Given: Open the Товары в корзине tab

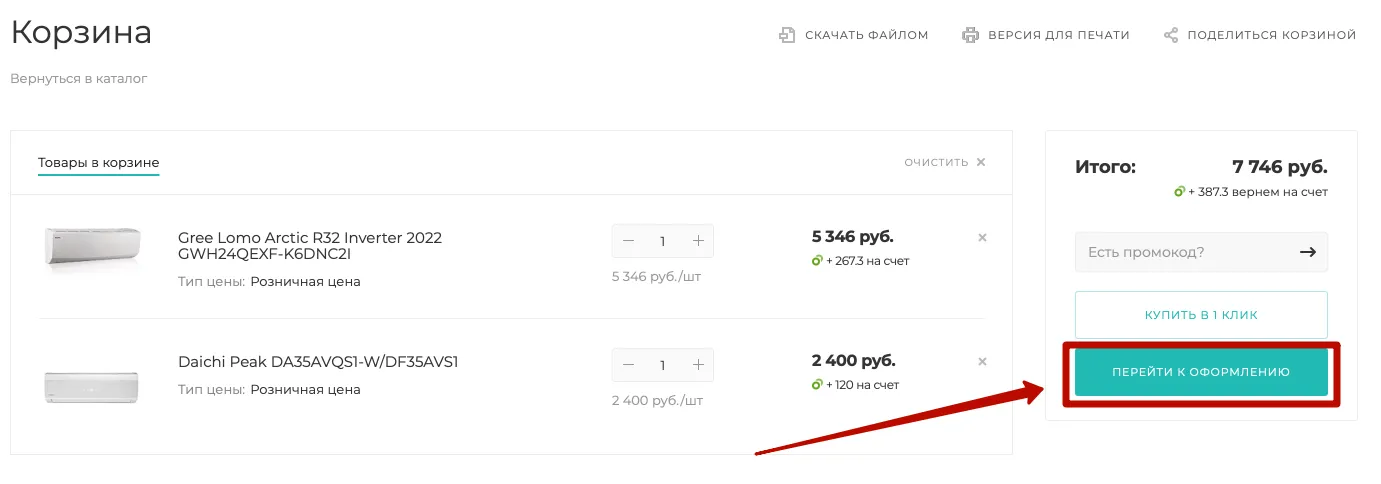Looking at the screenshot, I should coord(99,162).
